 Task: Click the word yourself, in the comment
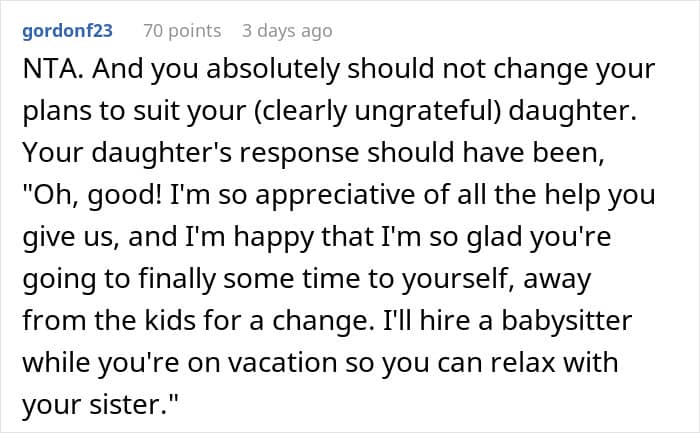458,279
